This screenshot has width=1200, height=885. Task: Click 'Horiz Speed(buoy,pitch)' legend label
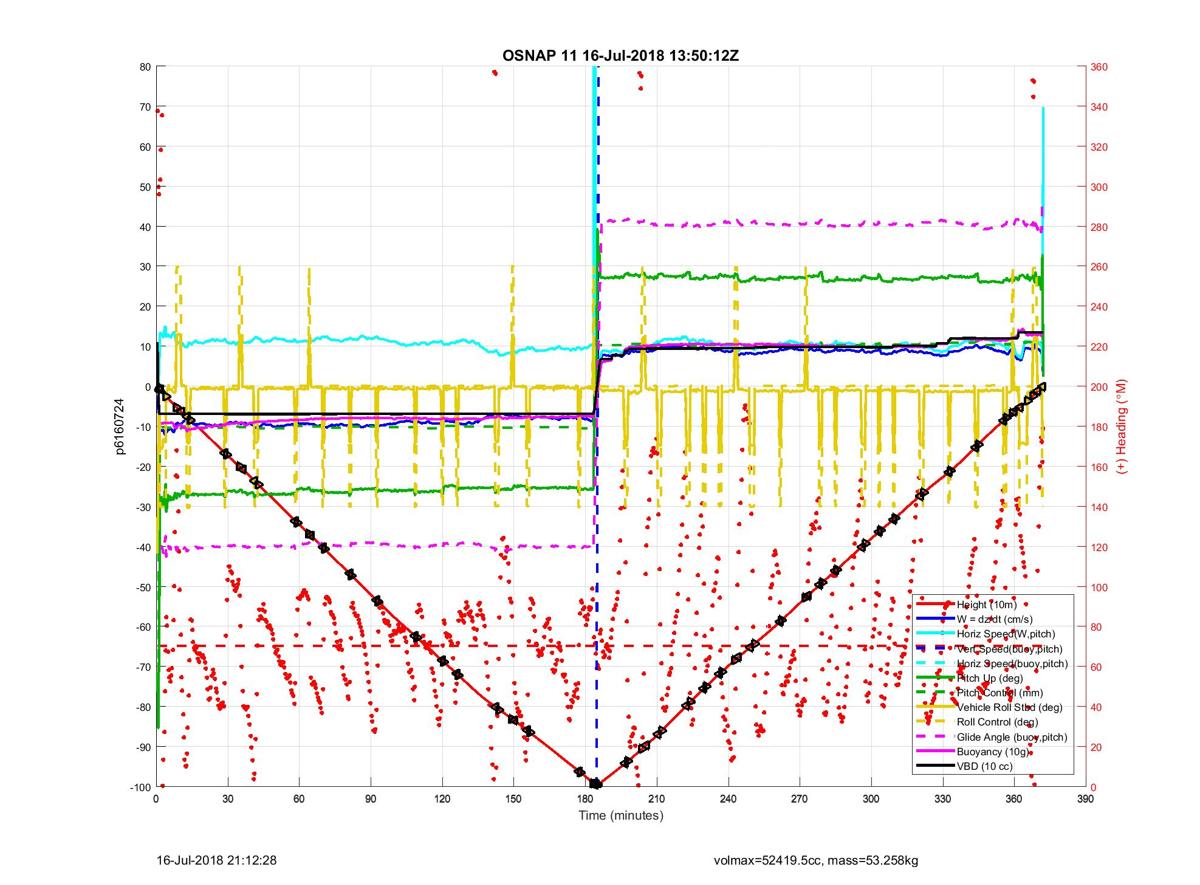pos(1012,664)
